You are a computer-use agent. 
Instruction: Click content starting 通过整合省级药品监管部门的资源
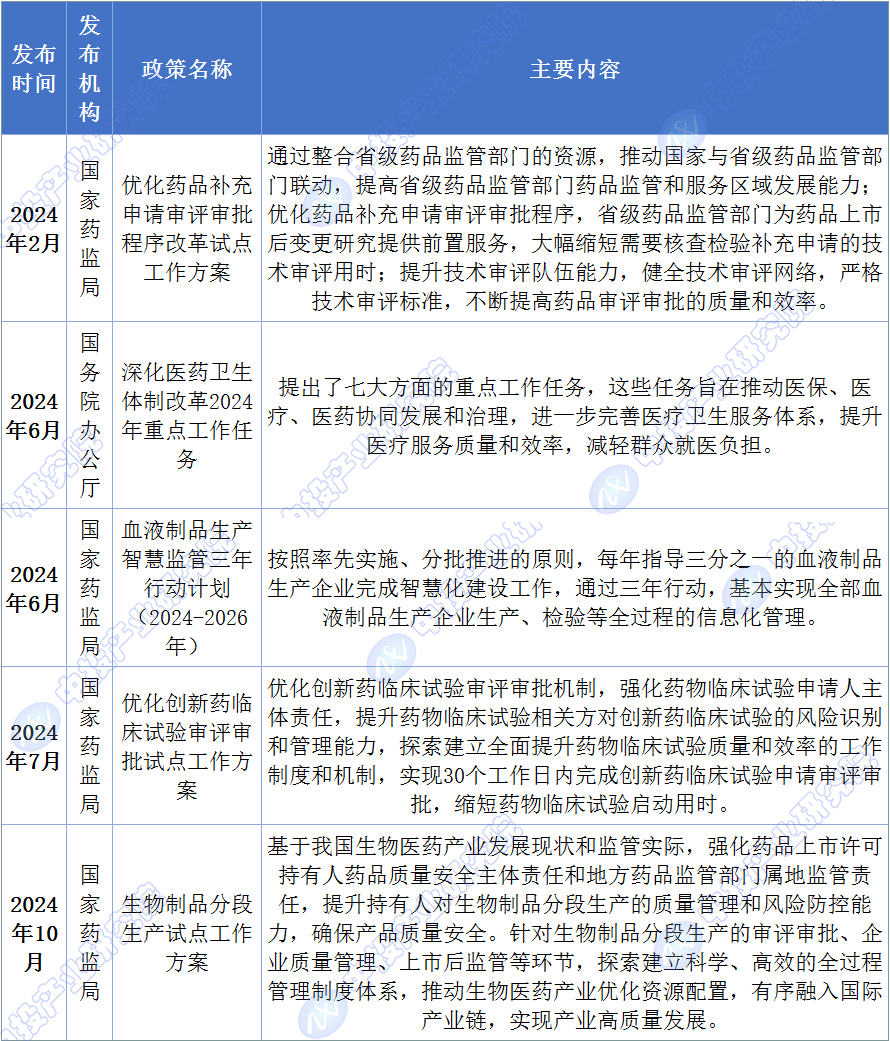[x=575, y=229]
